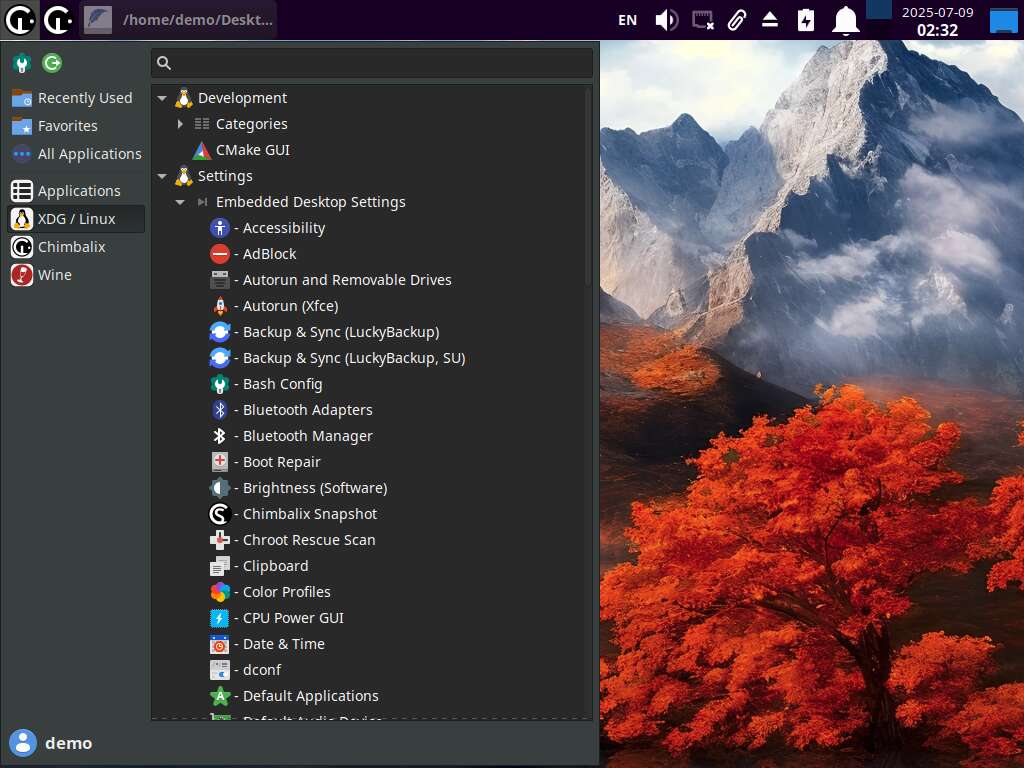1024x768 pixels.
Task: Open Accessibility settings
Action: 283,228
